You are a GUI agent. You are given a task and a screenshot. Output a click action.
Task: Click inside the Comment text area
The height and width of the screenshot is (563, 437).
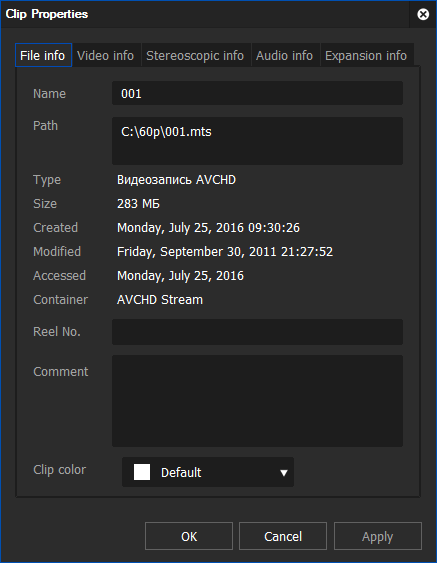point(257,401)
